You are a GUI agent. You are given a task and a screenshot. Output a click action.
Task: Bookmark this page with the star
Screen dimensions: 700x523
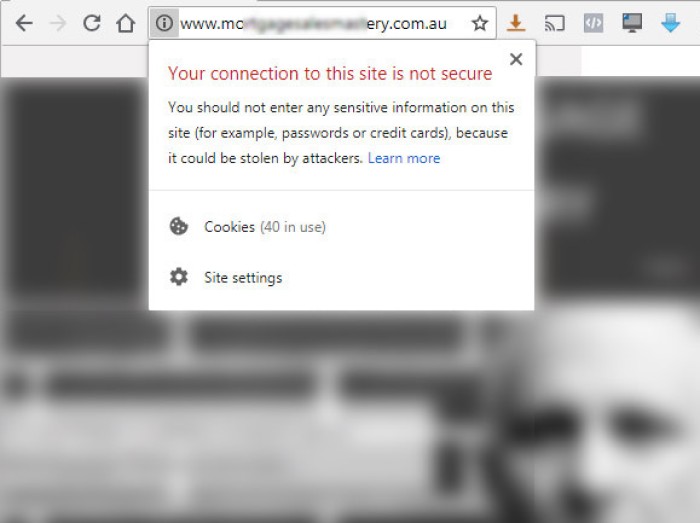click(x=479, y=23)
